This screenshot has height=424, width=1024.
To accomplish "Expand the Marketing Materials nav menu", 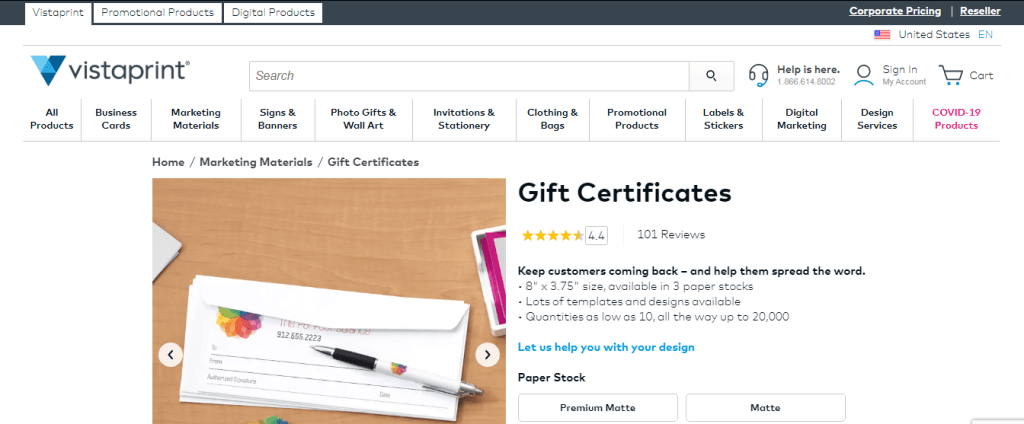I will [196, 119].
